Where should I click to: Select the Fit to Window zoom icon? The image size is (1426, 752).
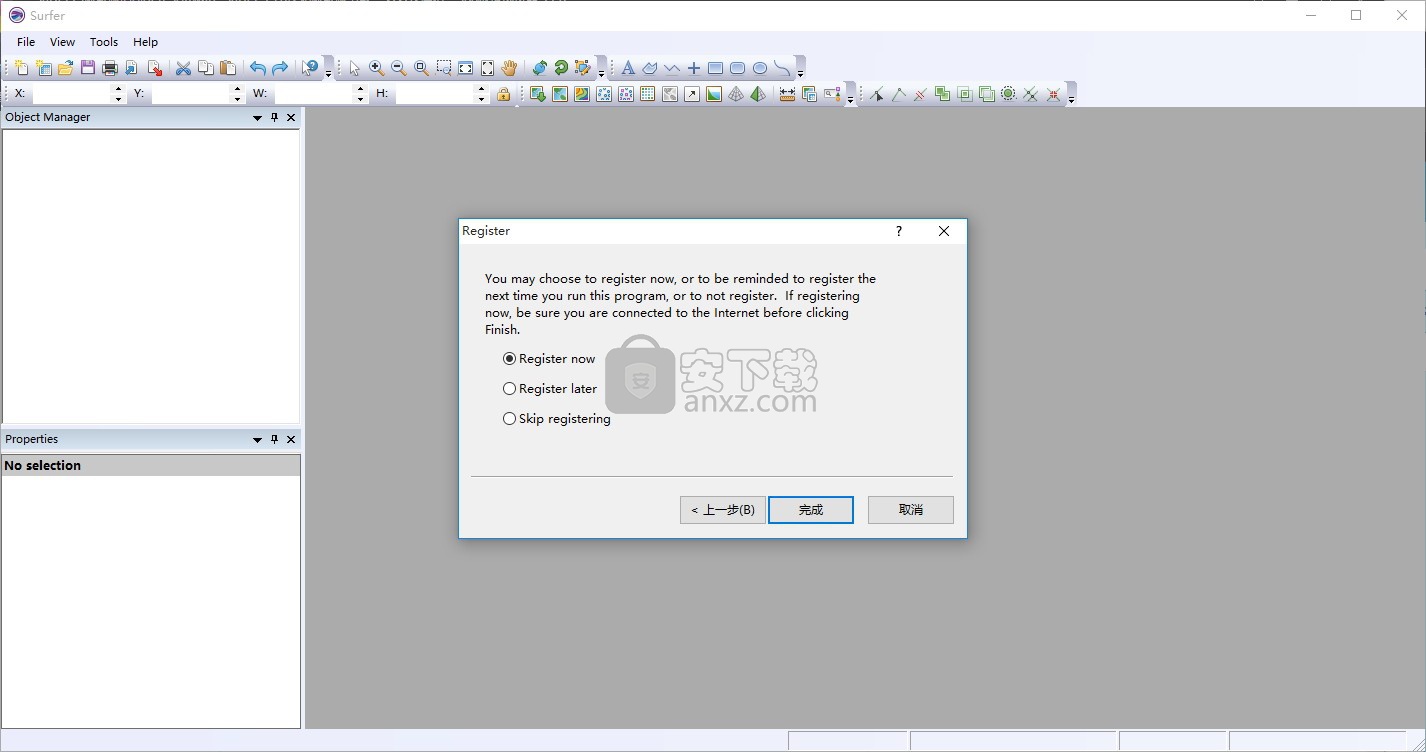click(466, 68)
